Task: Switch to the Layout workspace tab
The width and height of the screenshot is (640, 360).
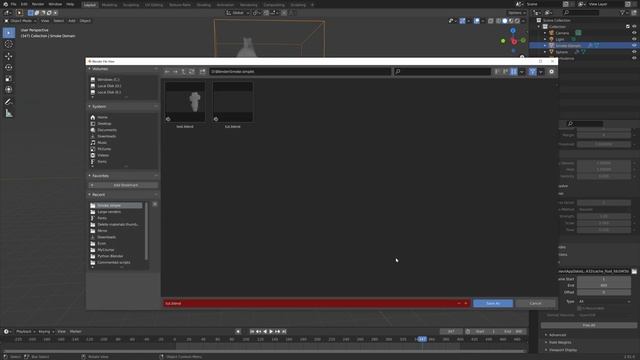Action: coord(89,5)
